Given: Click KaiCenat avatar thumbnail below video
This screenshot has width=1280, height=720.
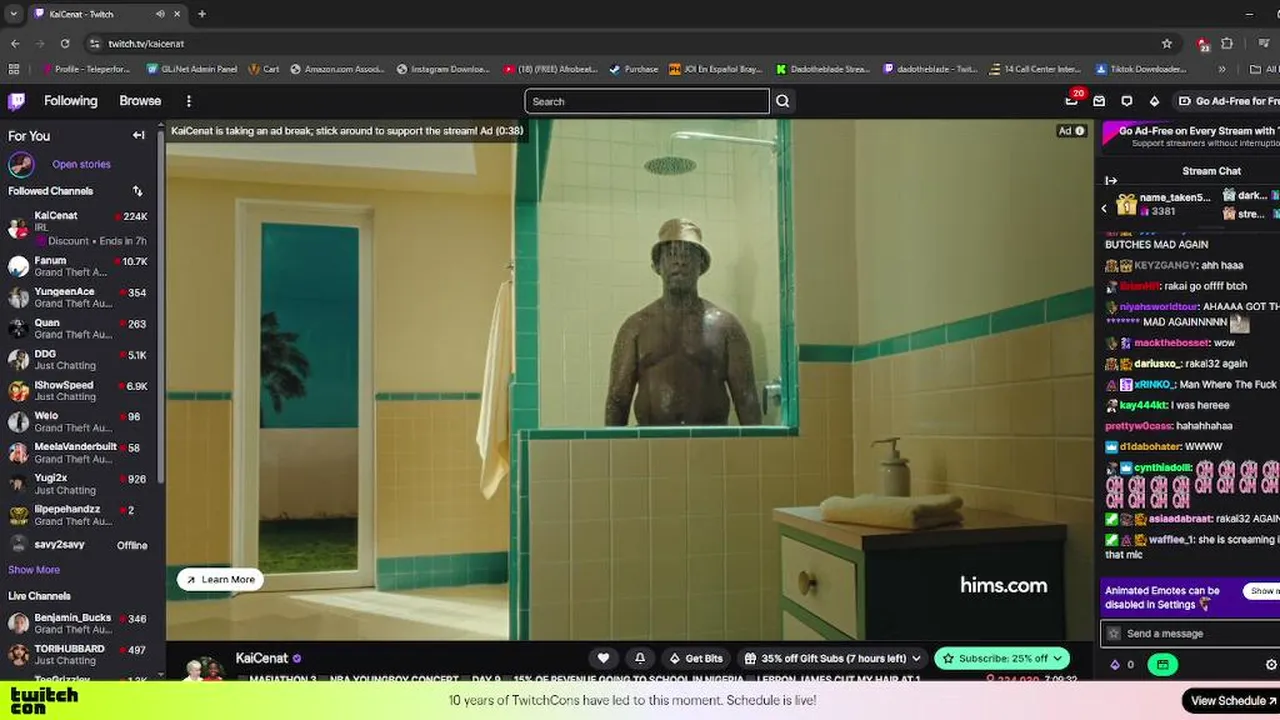Looking at the screenshot, I should point(203,668).
